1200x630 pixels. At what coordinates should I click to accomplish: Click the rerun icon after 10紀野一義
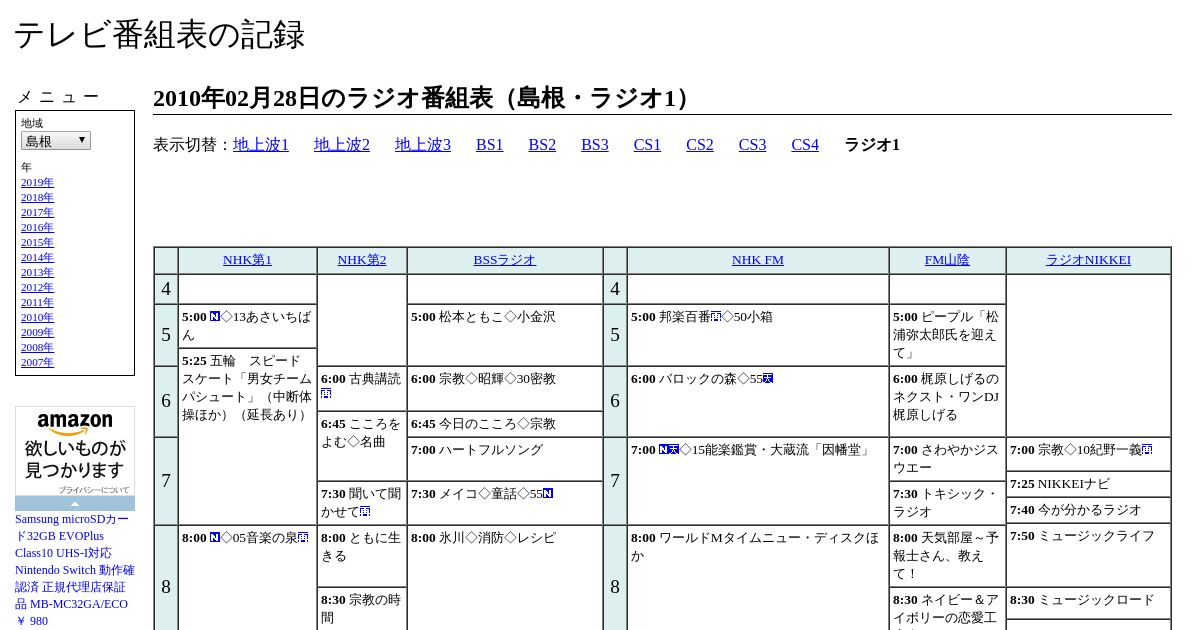(x=1147, y=450)
